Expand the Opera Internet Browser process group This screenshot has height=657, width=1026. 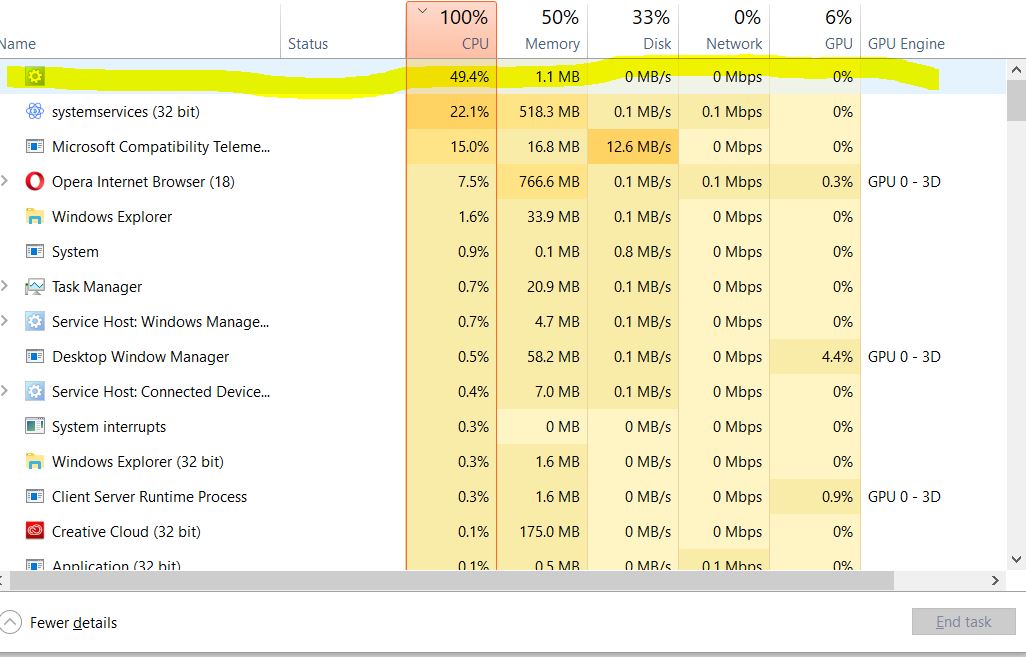coord(5,182)
